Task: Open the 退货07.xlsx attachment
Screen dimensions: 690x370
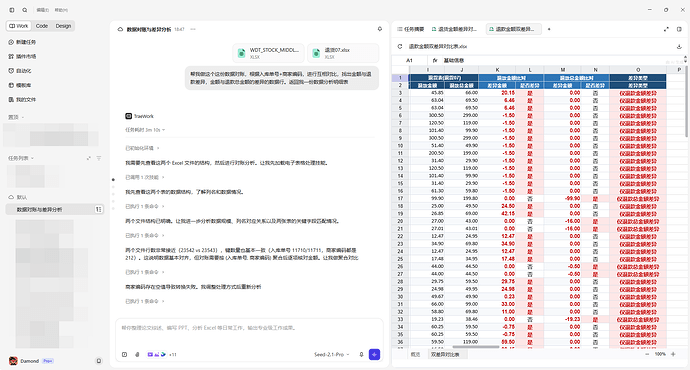Action: pos(343,53)
